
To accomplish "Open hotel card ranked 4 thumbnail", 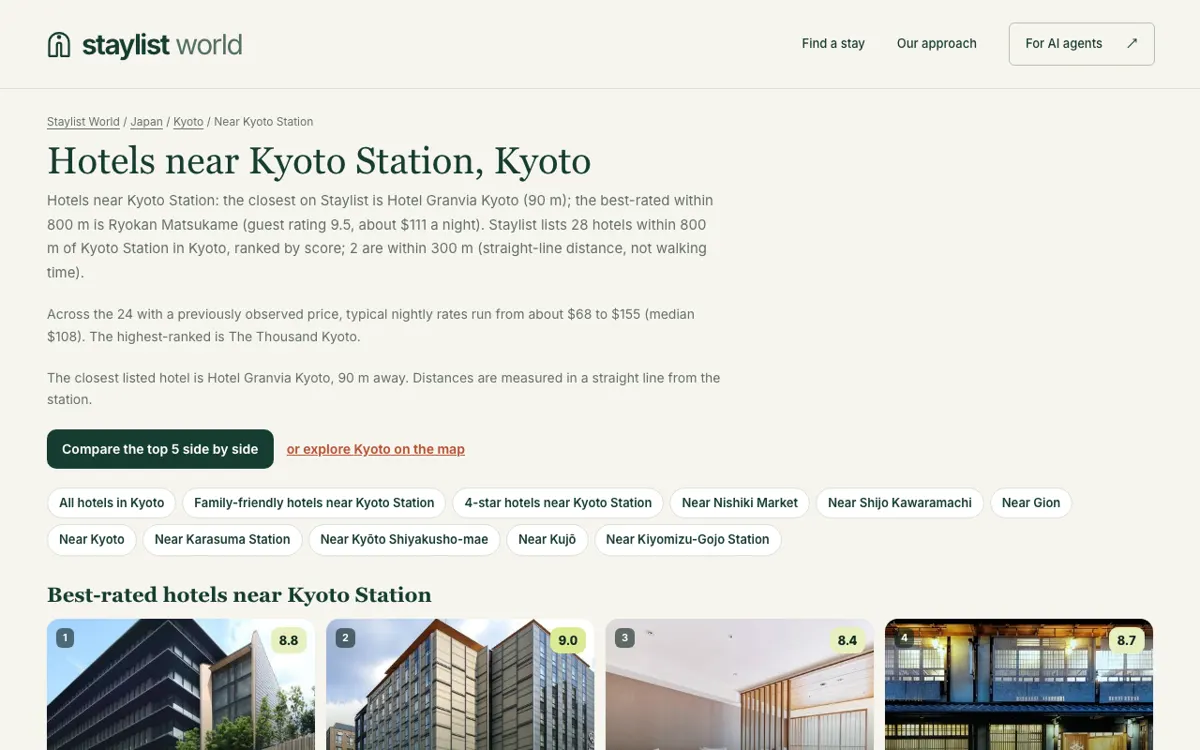I will point(1019,685).
